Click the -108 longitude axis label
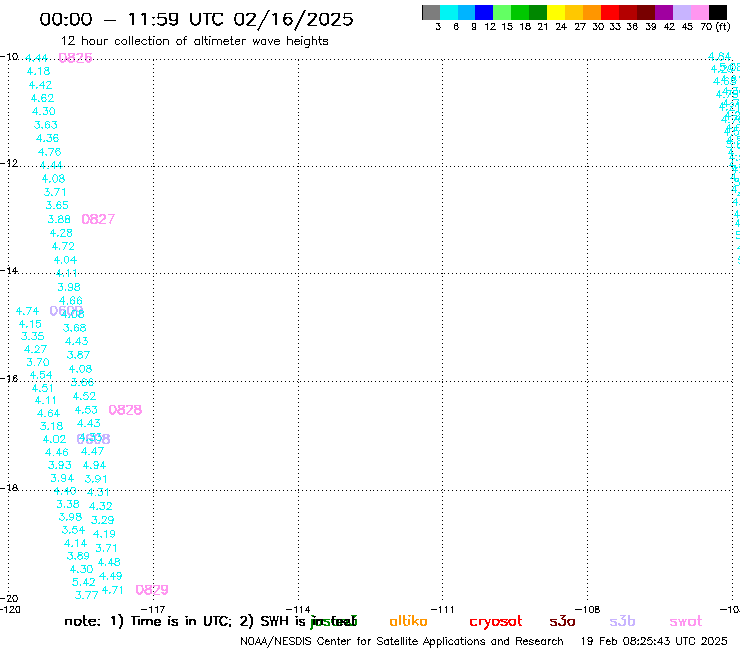The width and height of the screenshot is (740, 650). coord(588,609)
